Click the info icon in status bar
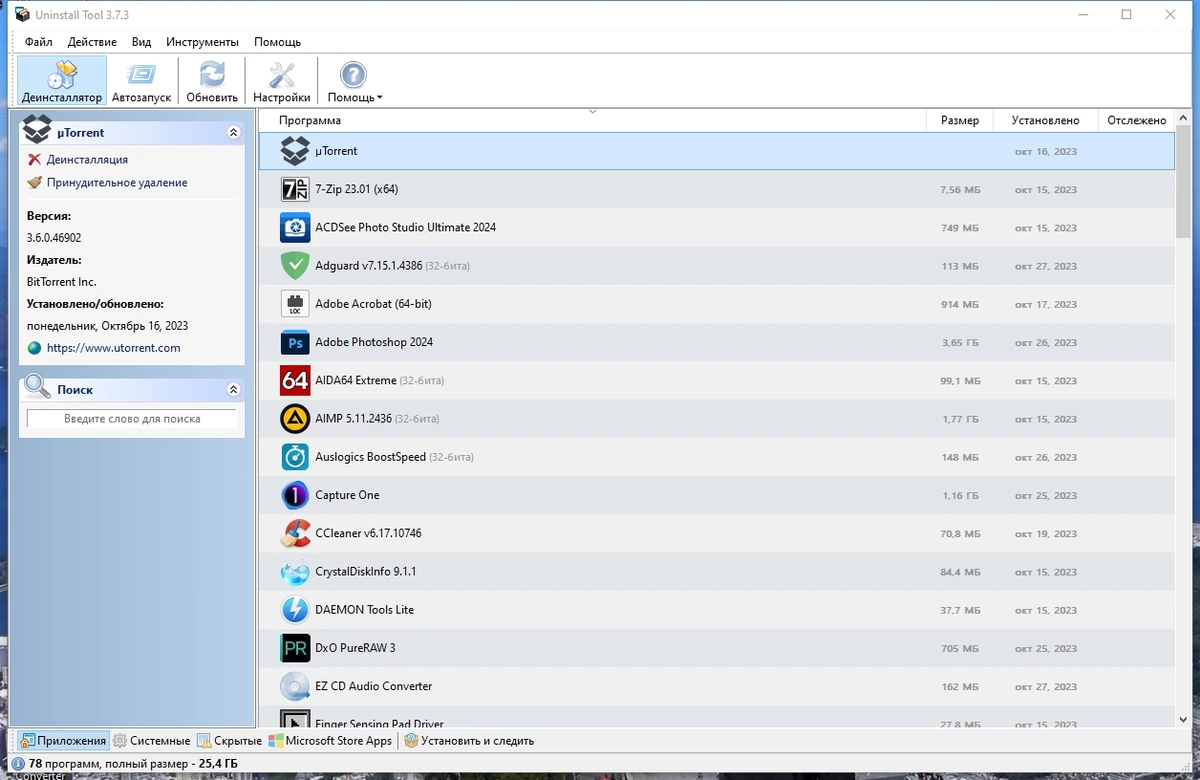1200x780 pixels. pyautogui.click(x=18, y=763)
